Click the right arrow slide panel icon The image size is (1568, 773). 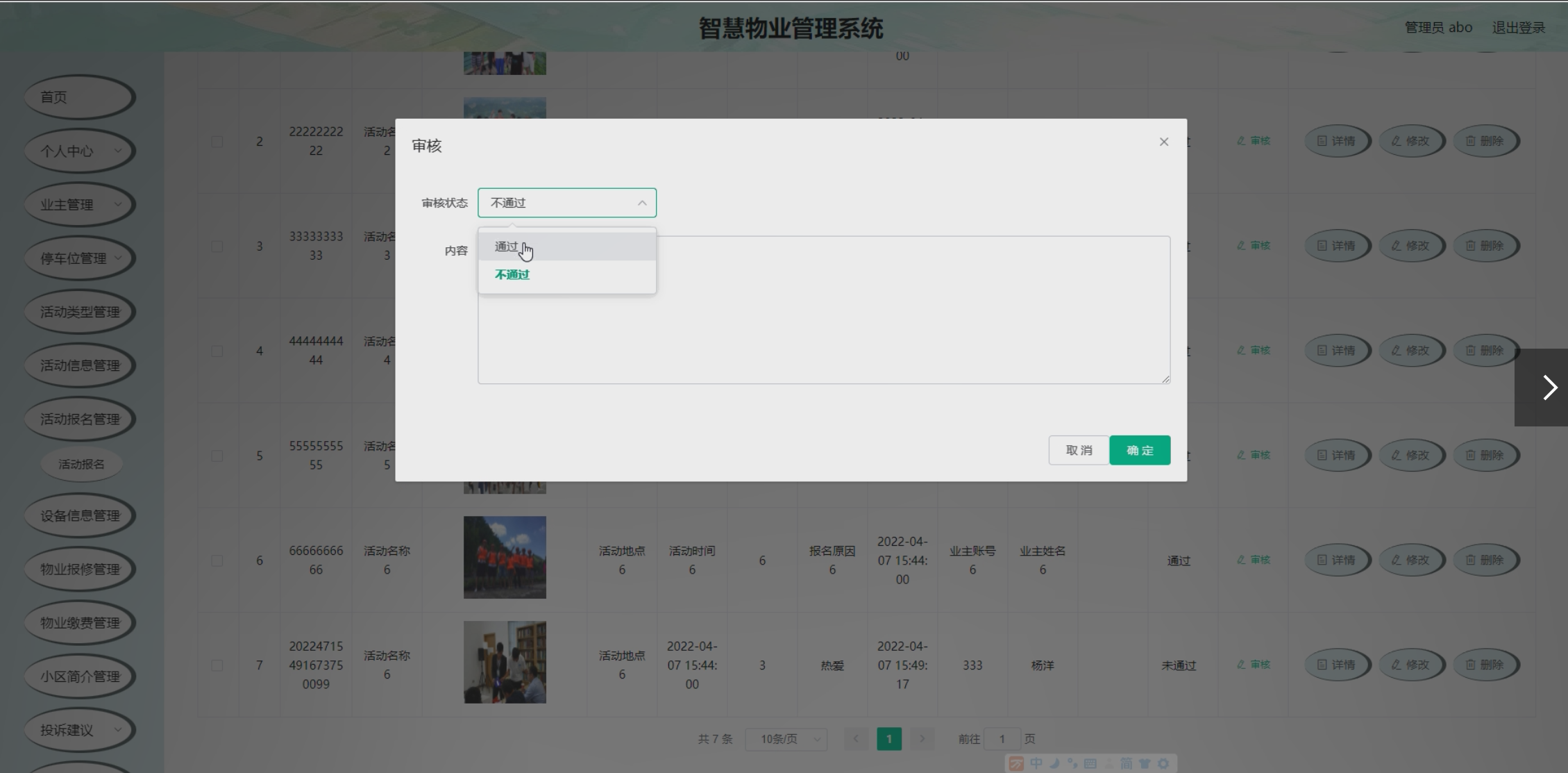click(x=1549, y=388)
